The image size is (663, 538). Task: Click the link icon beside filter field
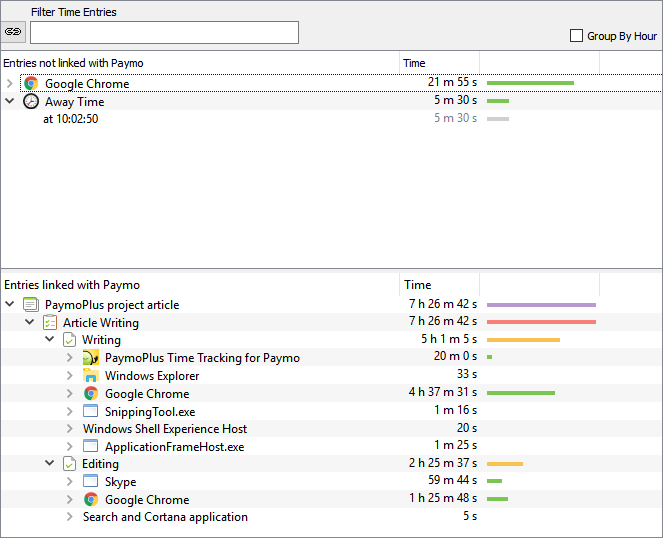coord(14,32)
